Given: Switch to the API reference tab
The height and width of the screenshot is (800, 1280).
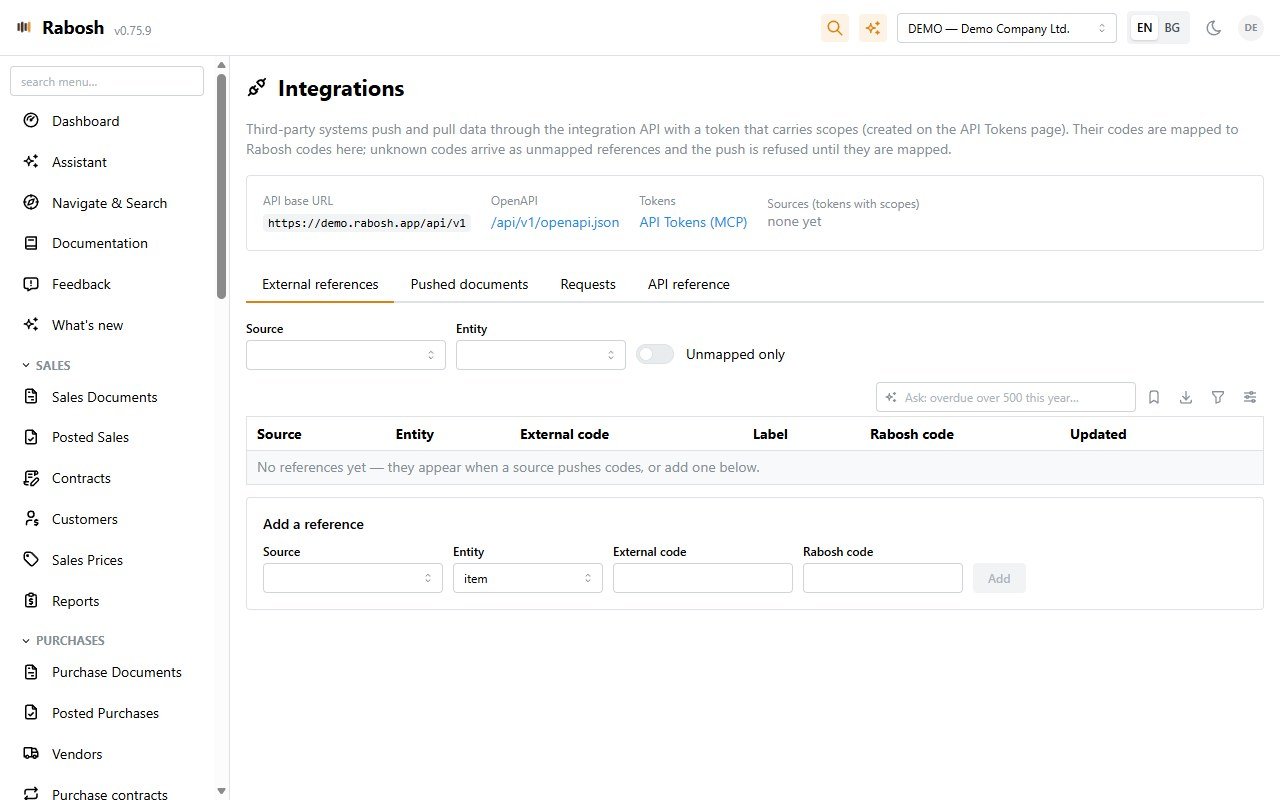Looking at the screenshot, I should (x=689, y=284).
